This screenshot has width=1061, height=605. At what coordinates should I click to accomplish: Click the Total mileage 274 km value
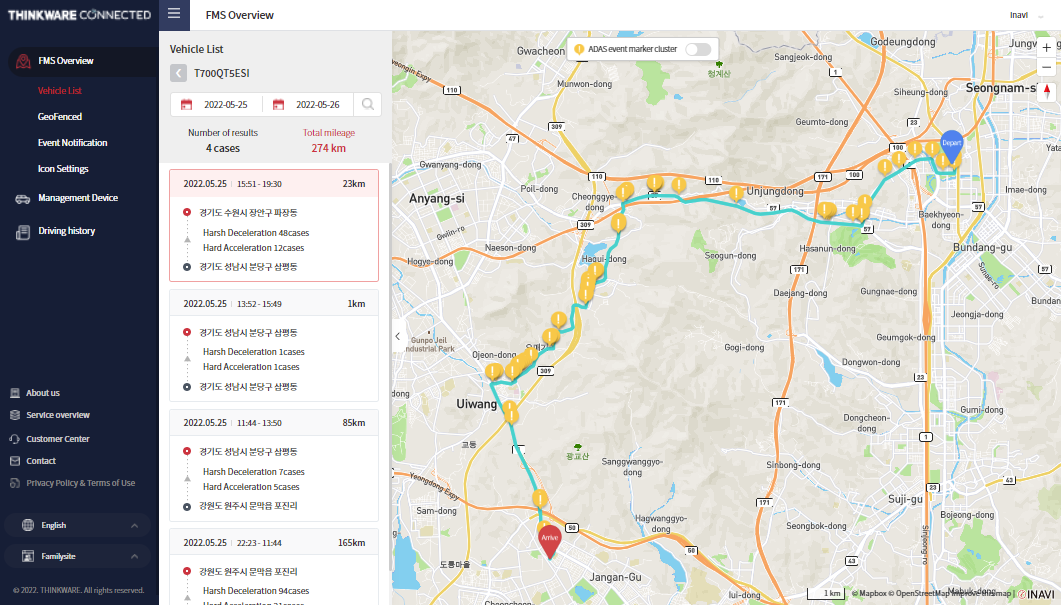[x=328, y=148]
